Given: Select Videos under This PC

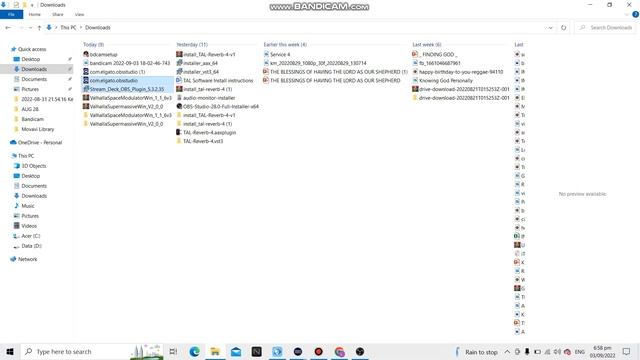Looking at the screenshot, I should [x=29, y=226].
